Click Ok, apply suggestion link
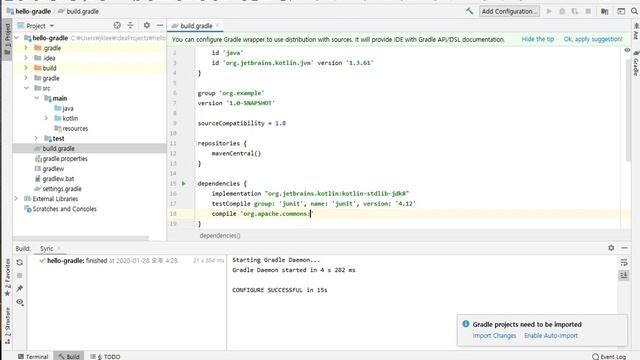 coord(593,39)
